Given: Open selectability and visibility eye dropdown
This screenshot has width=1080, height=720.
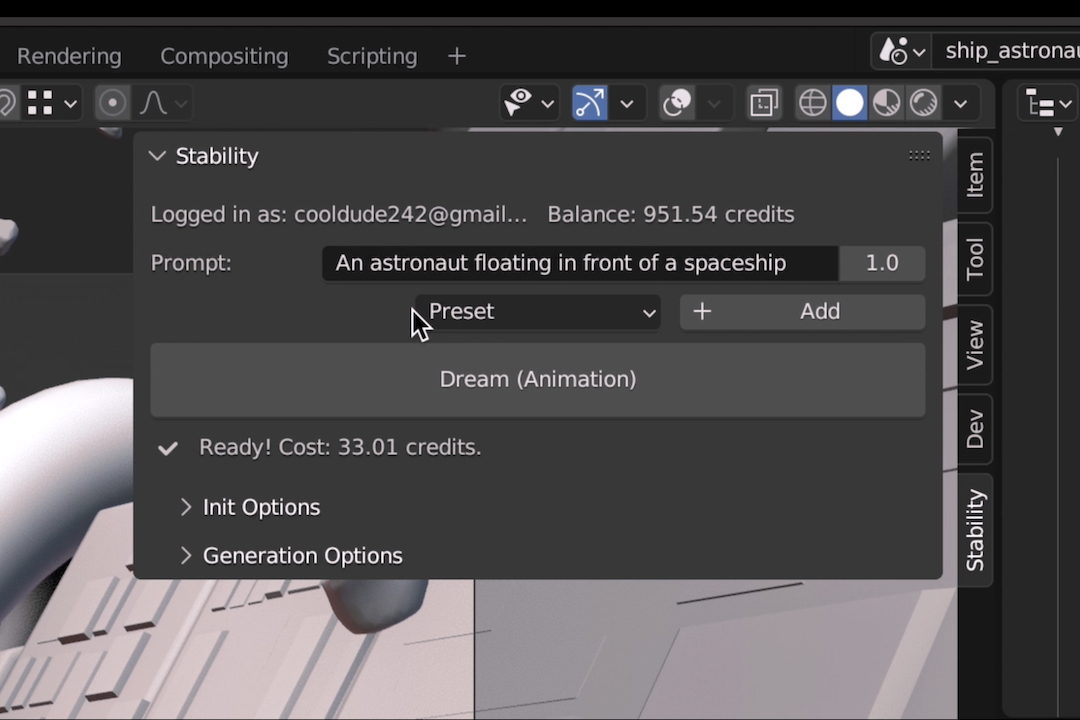Looking at the screenshot, I should tap(528, 103).
